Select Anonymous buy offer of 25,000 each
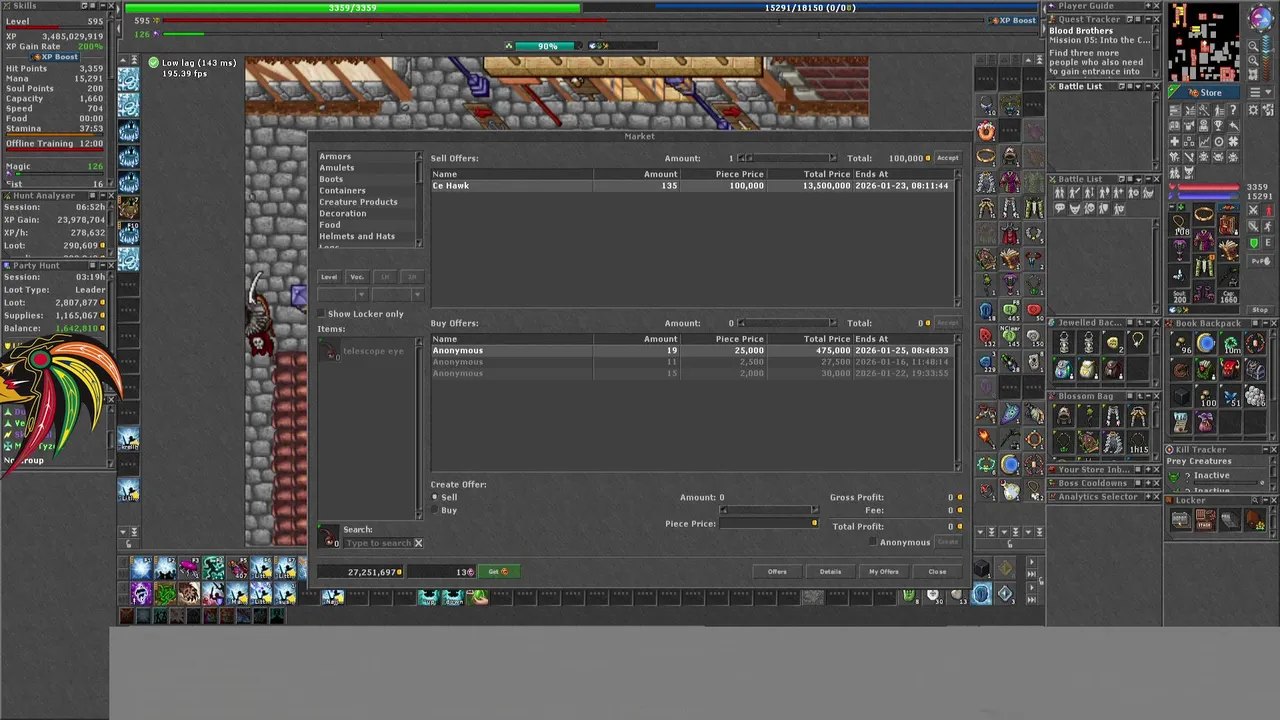This screenshot has width=1280, height=720. tap(692, 351)
